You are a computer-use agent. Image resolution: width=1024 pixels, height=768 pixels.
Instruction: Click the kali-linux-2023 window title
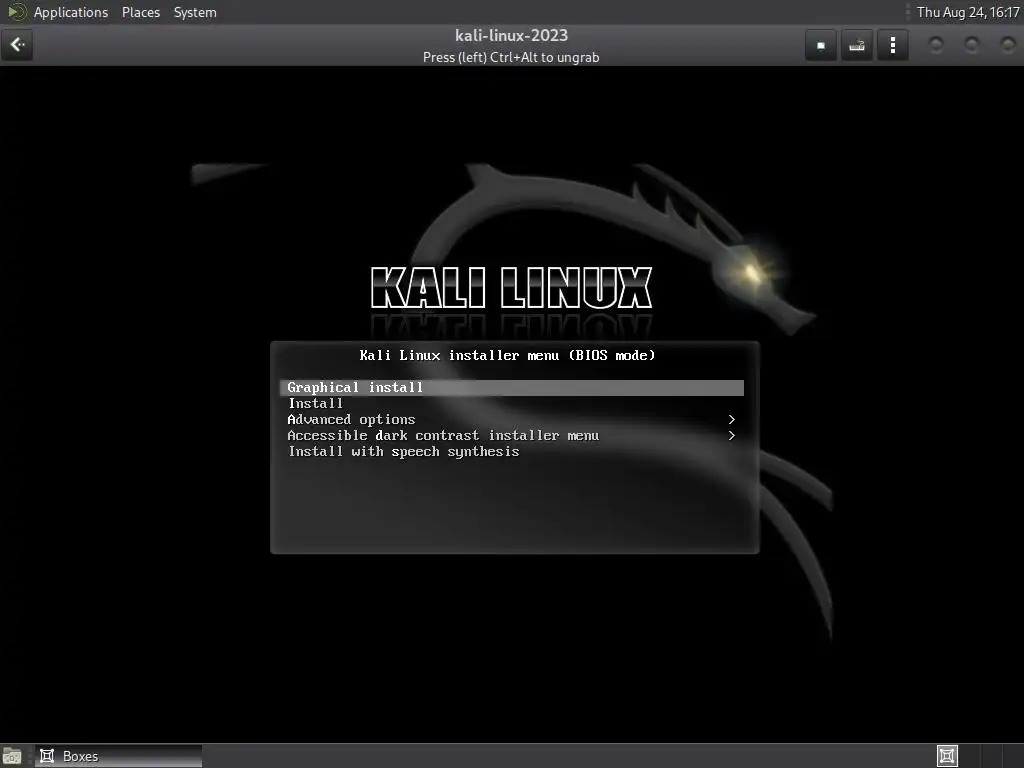point(511,35)
